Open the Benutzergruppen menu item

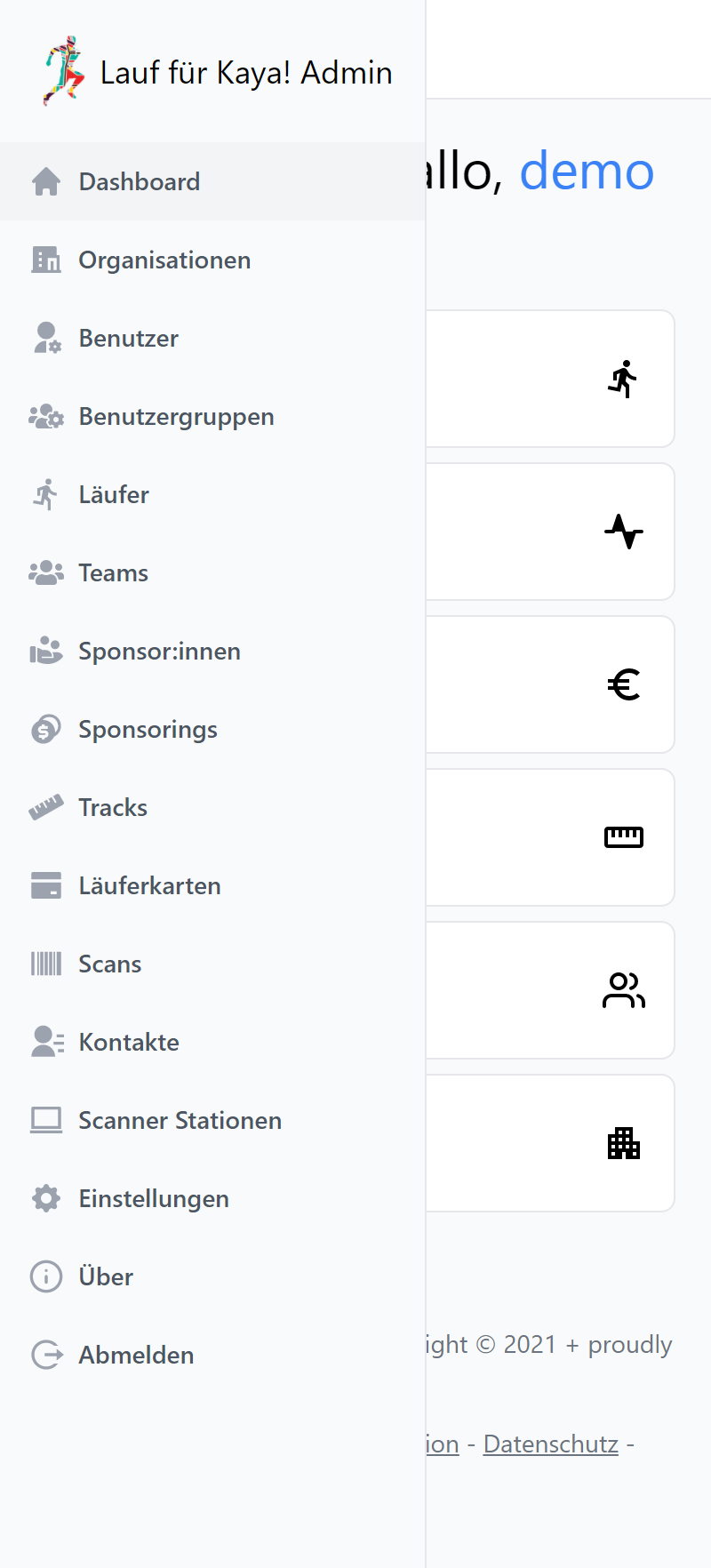(x=176, y=416)
